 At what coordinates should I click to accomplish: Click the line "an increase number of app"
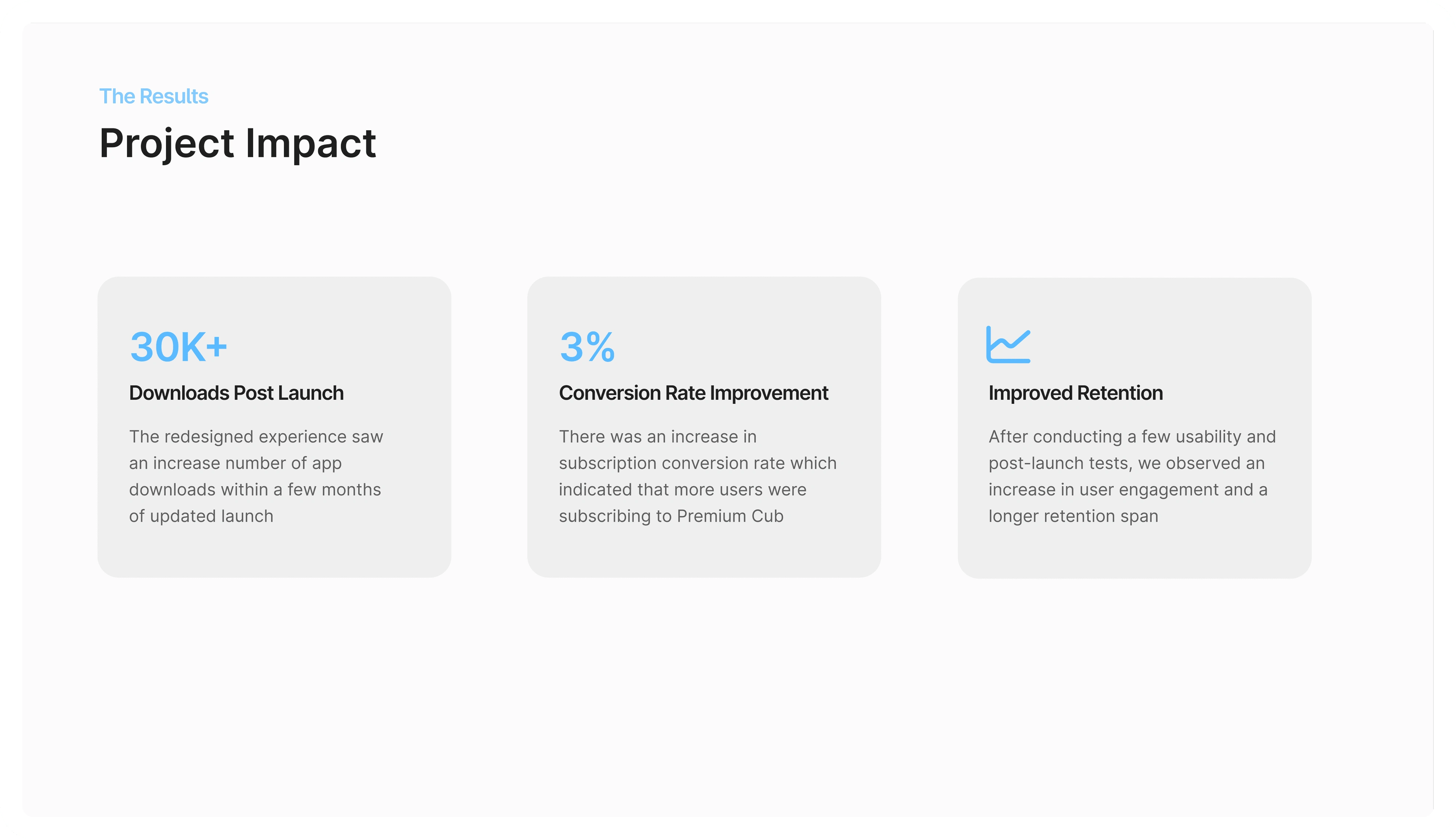point(235,463)
